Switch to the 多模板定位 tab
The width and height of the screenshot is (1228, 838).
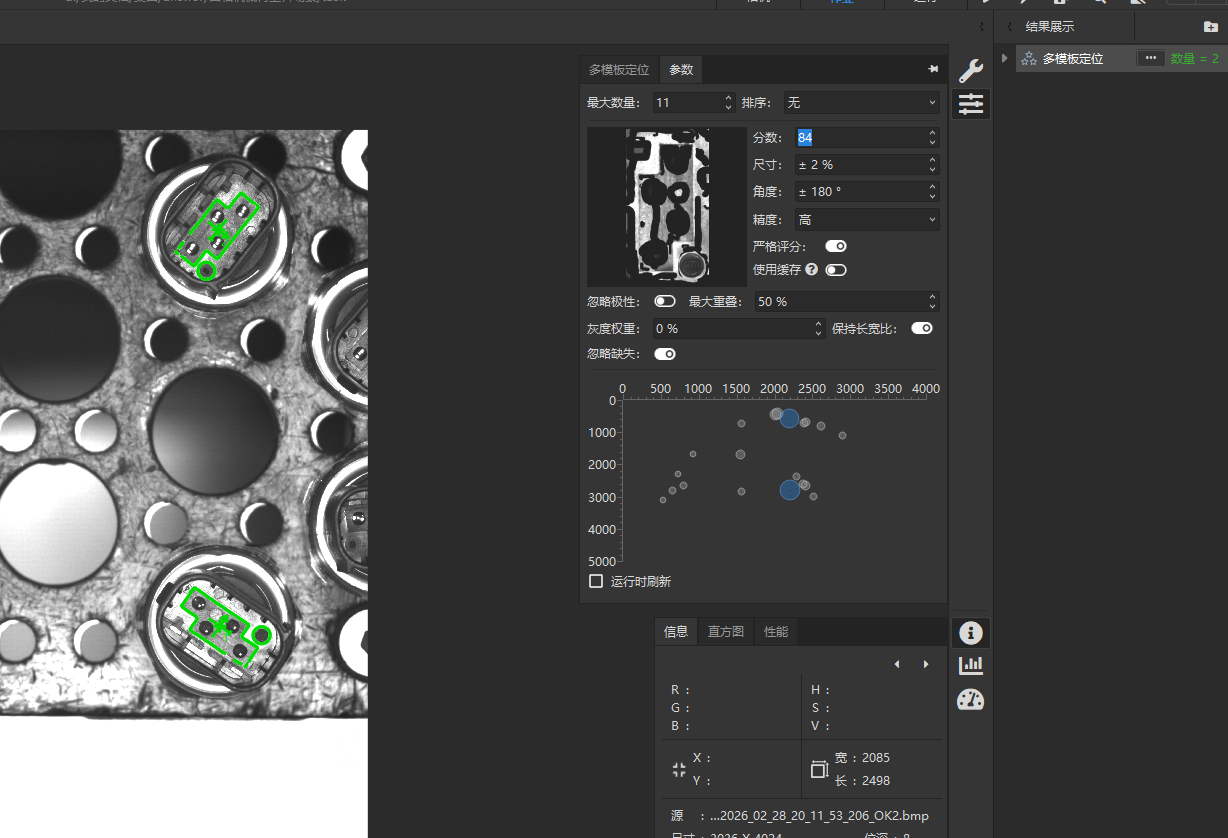click(x=618, y=70)
